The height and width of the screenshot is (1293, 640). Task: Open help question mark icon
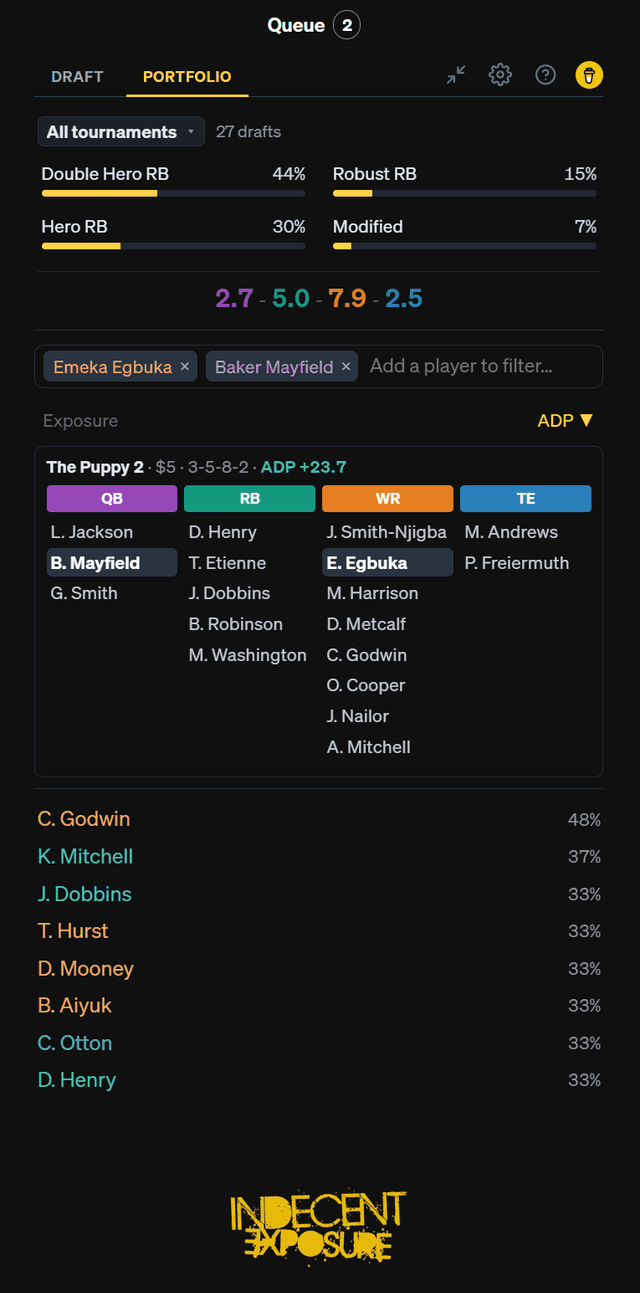(545, 75)
